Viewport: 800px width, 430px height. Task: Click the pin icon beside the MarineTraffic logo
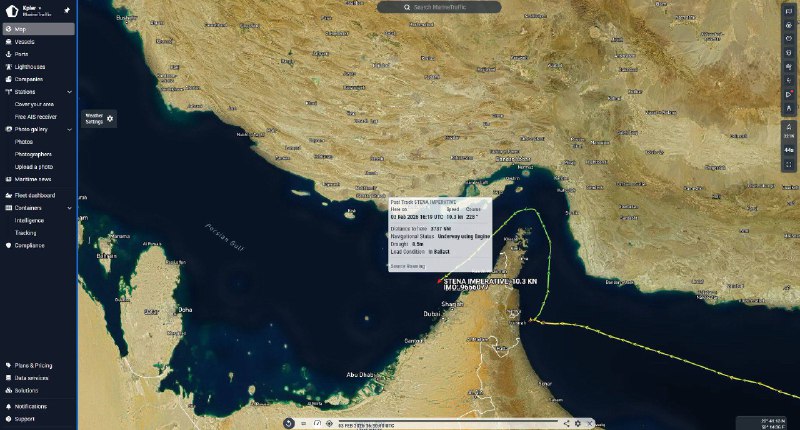pos(66,9)
